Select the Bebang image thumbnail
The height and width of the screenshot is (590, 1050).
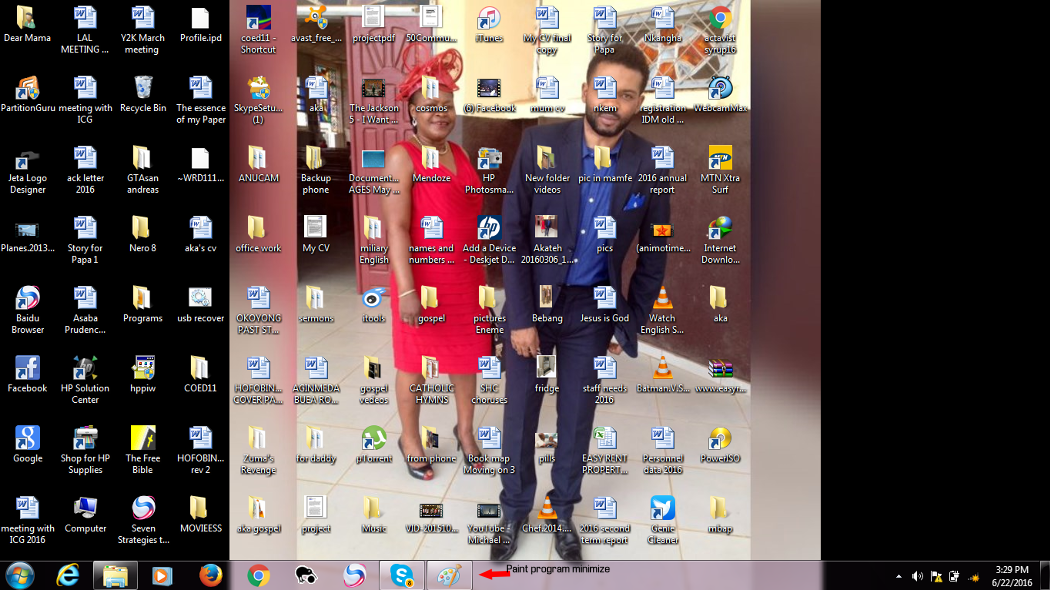tap(547, 305)
